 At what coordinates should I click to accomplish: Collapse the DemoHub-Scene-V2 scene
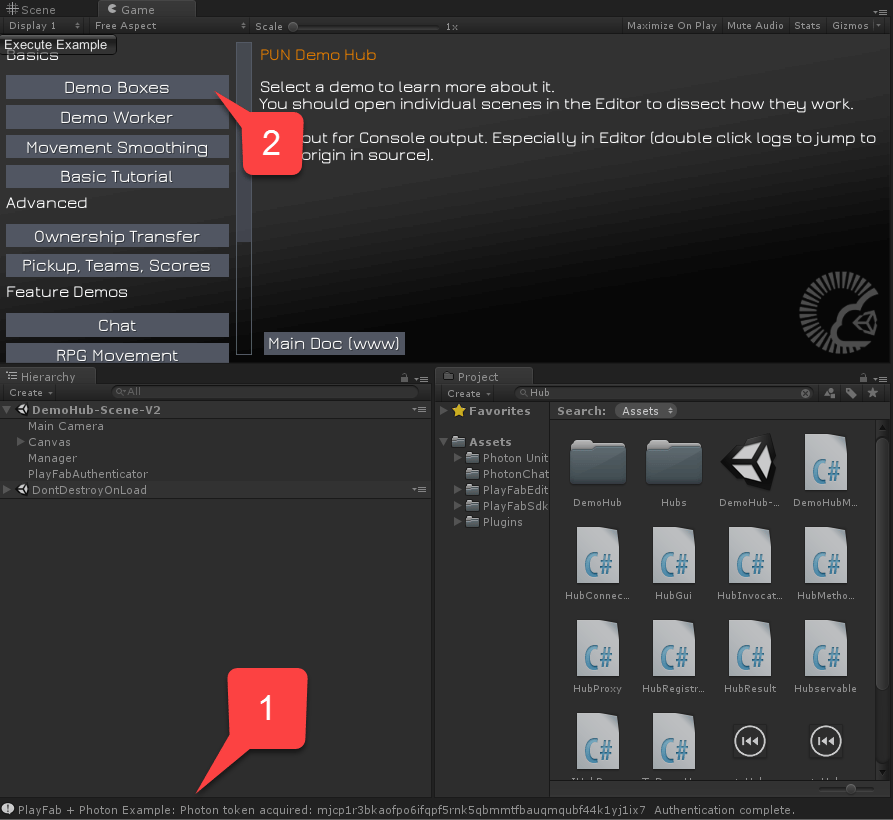(x=7, y=409)
